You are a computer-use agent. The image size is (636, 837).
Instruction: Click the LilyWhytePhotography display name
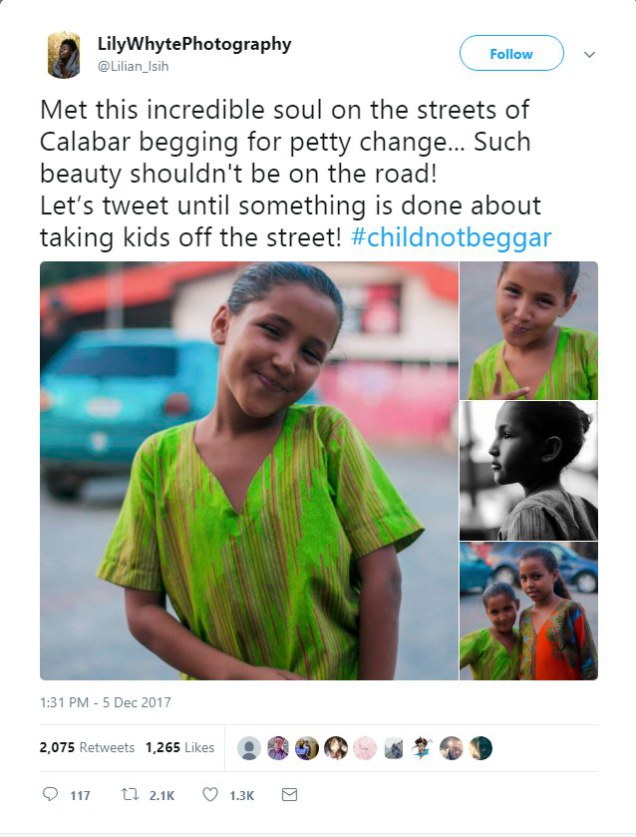pos(194,44)
